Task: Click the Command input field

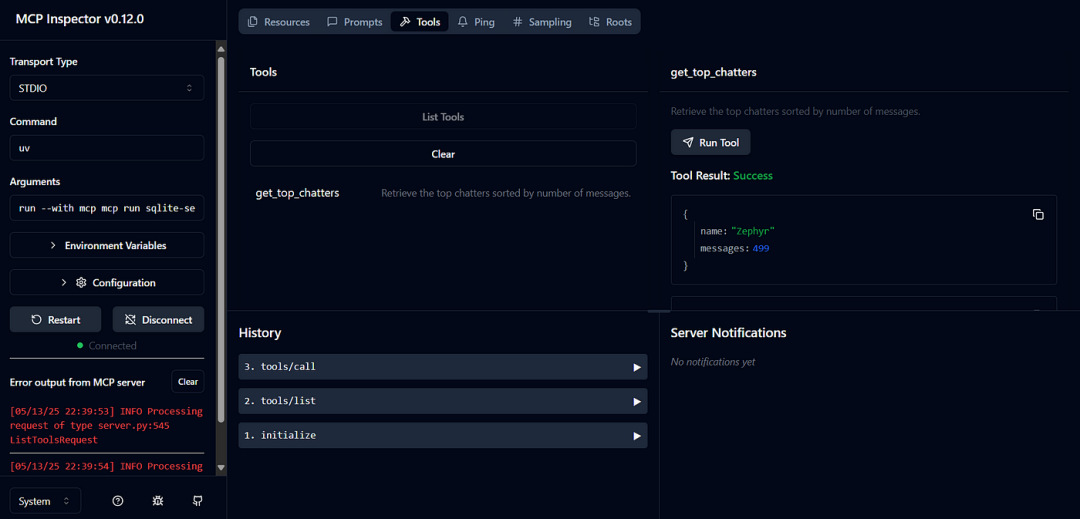Action: 106,148
